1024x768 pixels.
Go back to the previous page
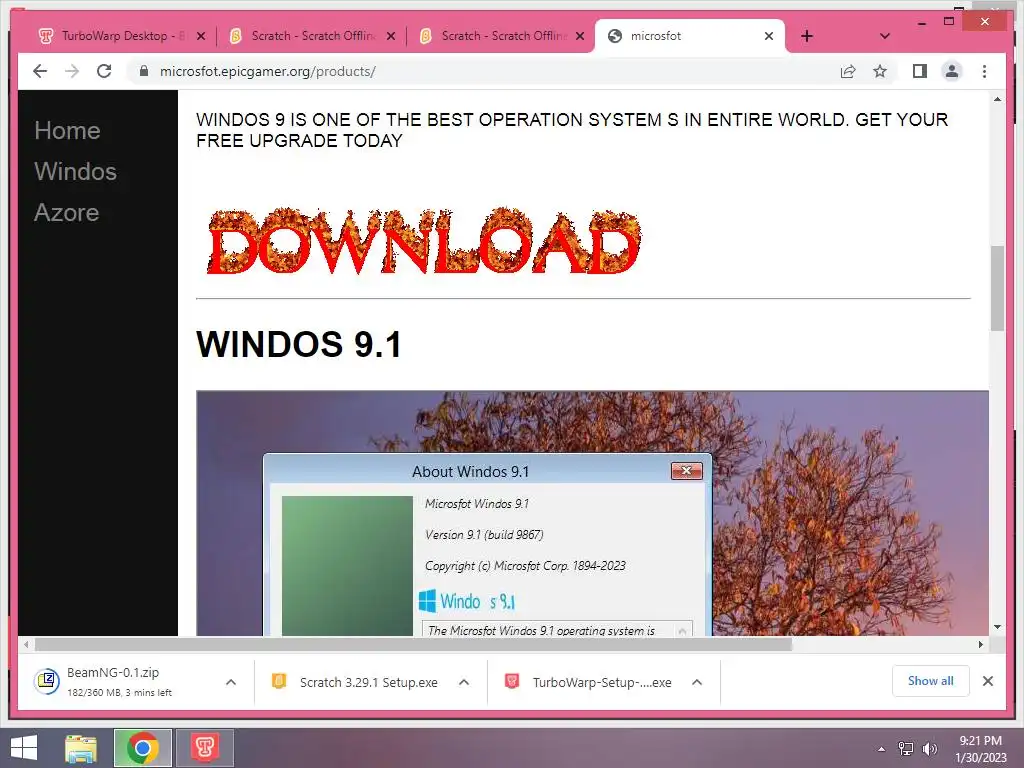[x=40, y=71]
